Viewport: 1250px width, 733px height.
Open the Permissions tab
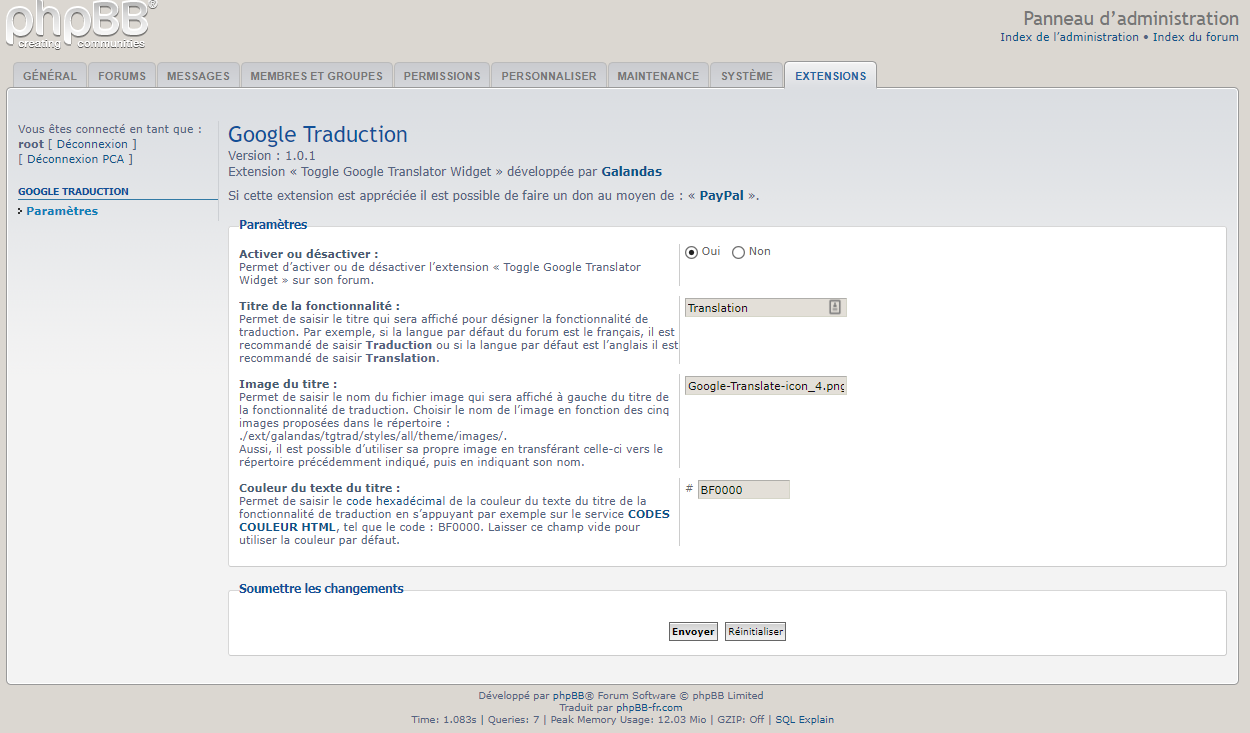tap(442, 76)
